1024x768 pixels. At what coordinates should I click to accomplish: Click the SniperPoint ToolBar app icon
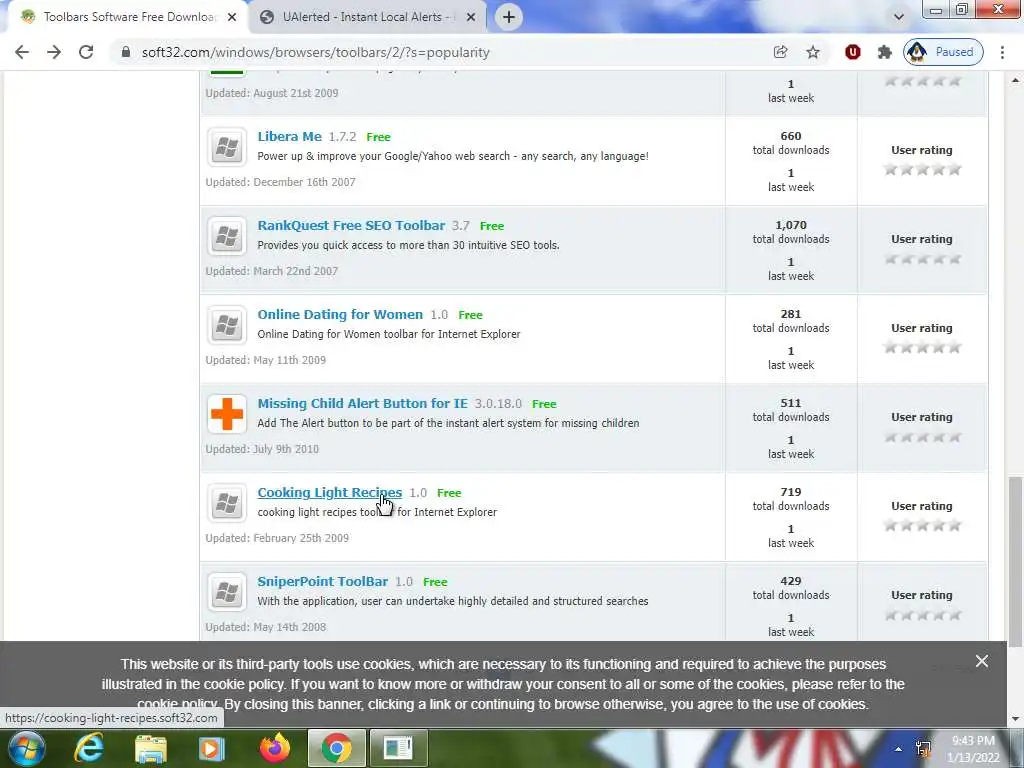227,592
